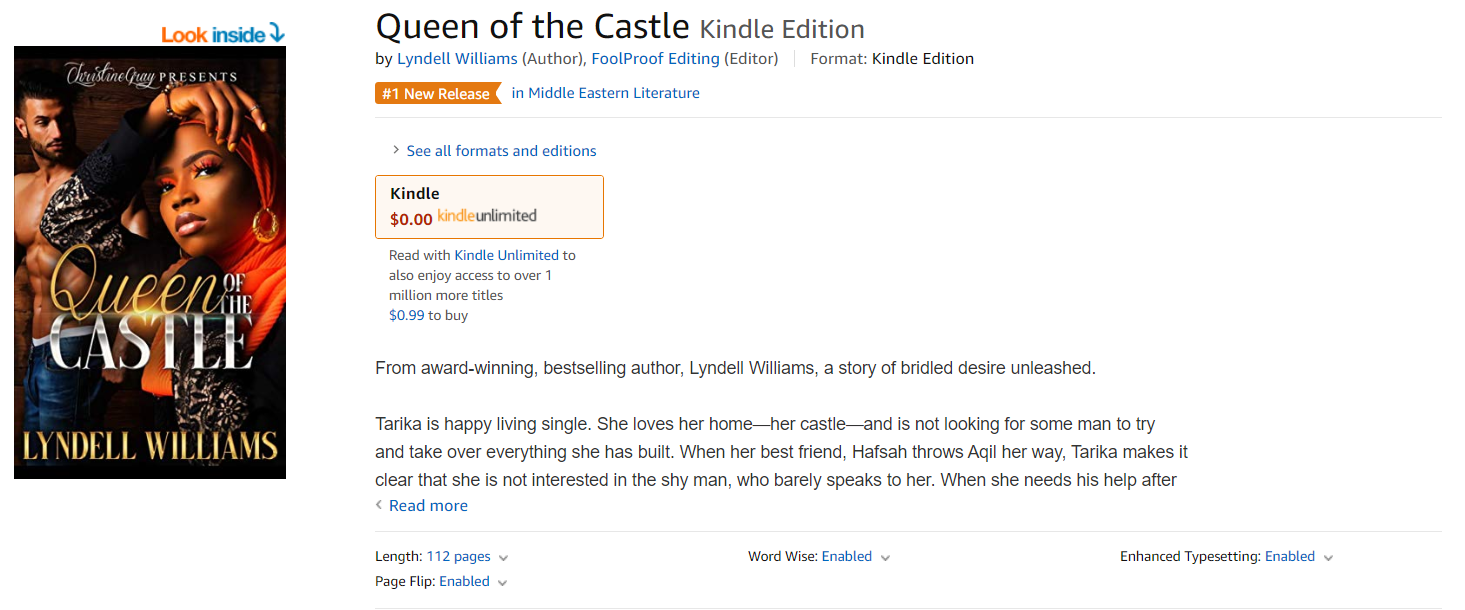Click the #1 New Release badge

[x=436, y=94]
